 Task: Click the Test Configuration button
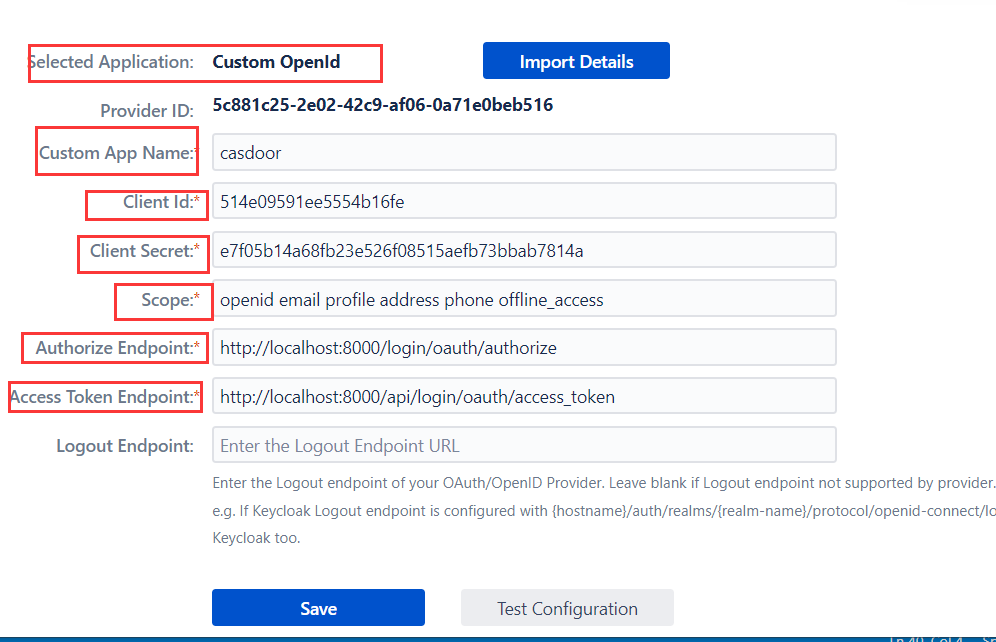pyautogui.click(x=567, y=607)
